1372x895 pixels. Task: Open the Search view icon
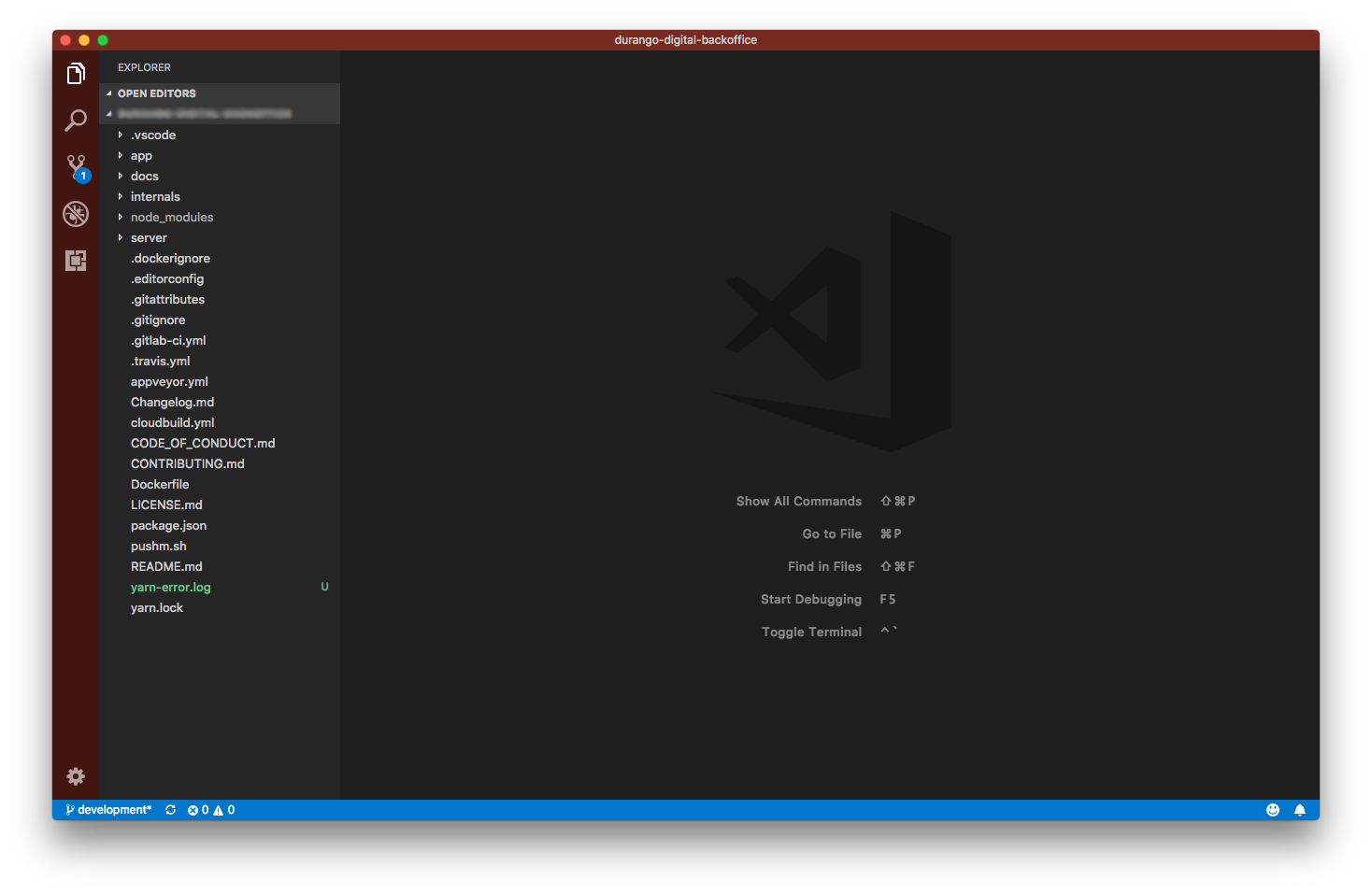tap(76, 120)
